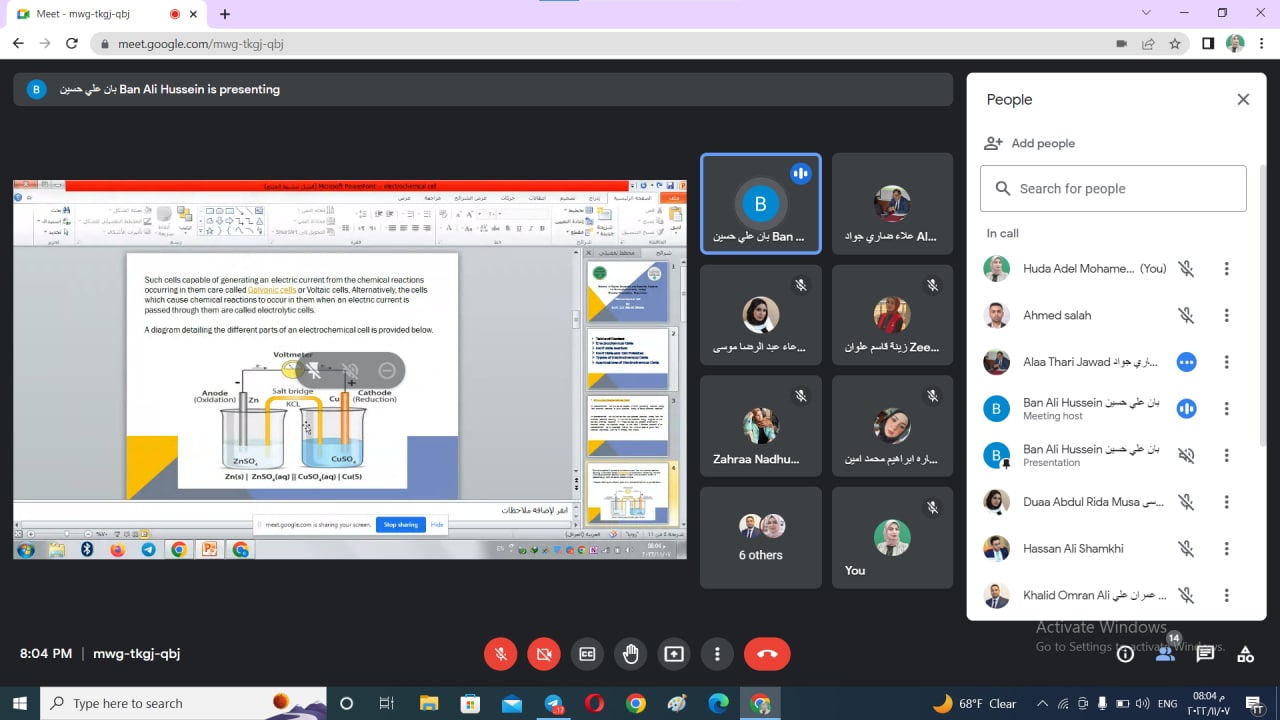Open the chat with everyone panel
Screen dimensions: 1280x720
pos(1205,654)
